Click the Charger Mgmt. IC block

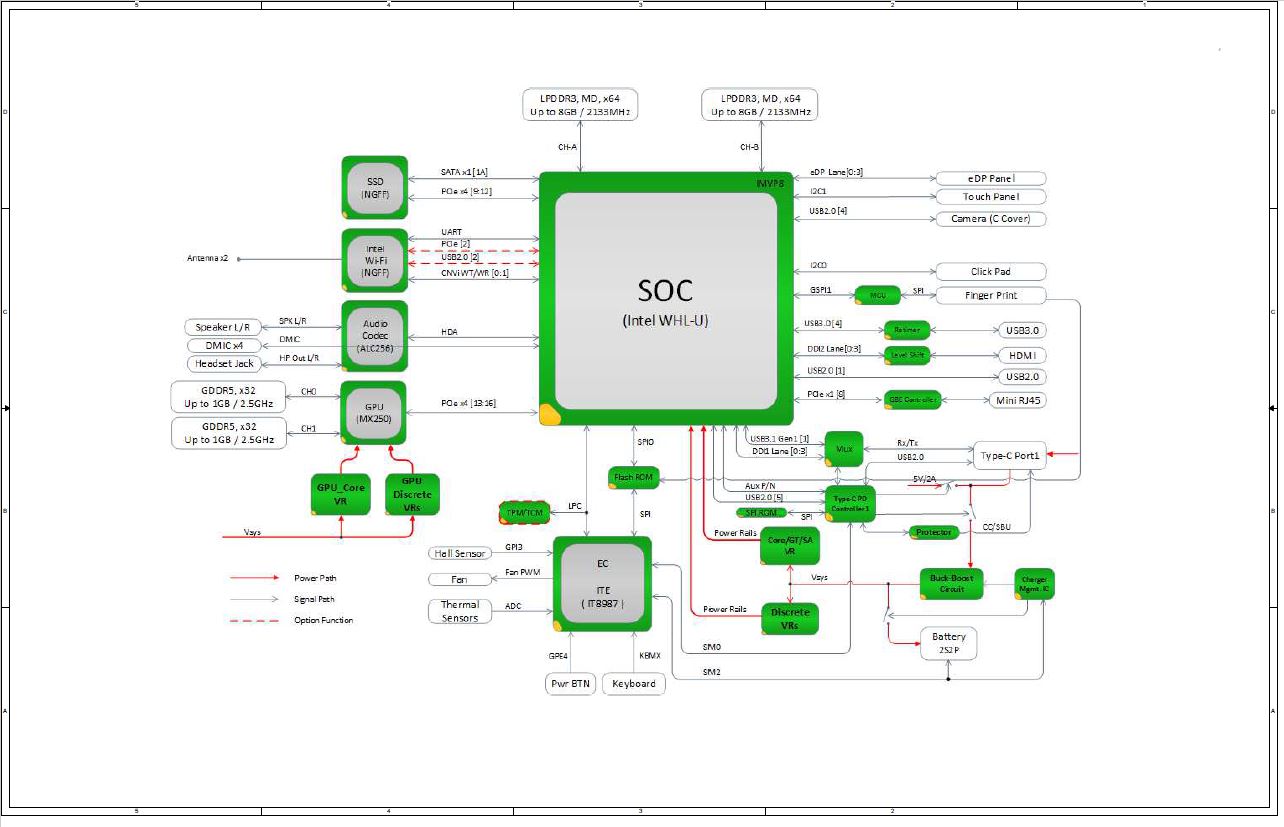pos(1034,584)
